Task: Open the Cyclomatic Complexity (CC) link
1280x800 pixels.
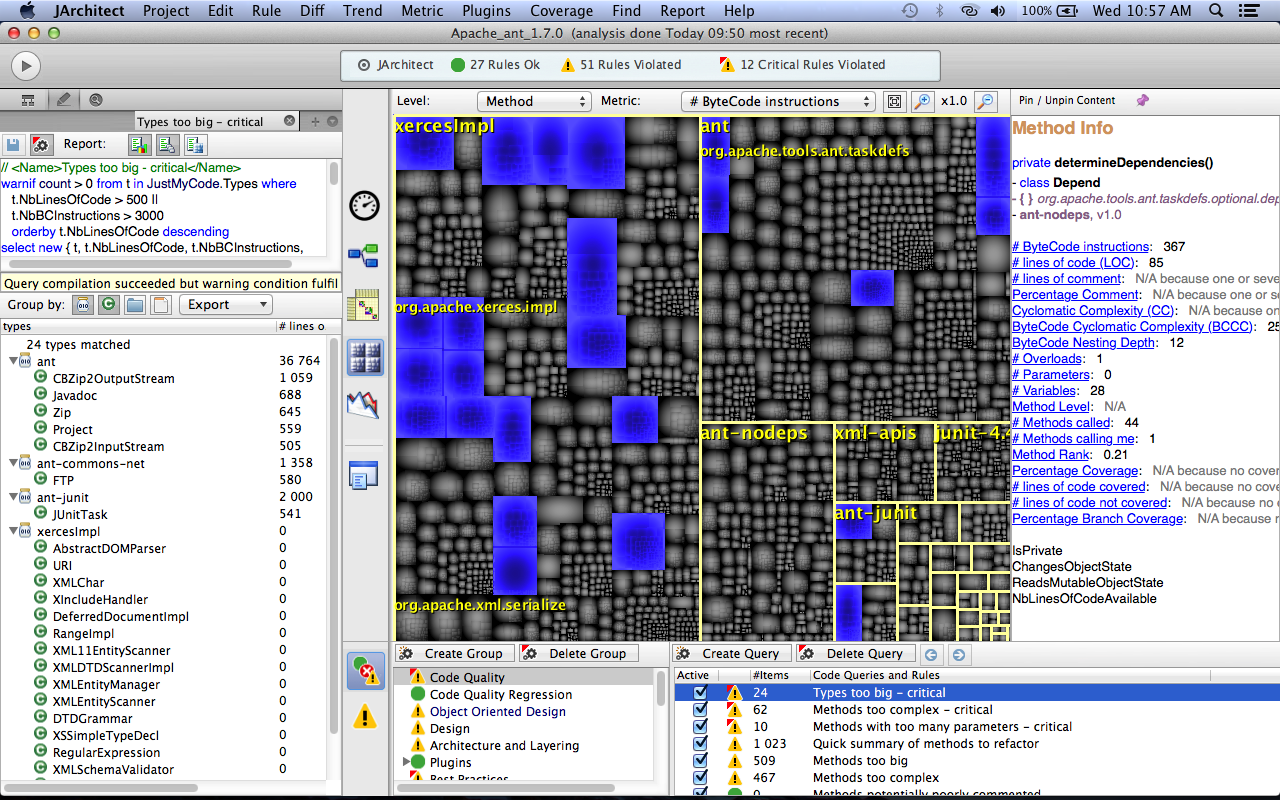Action: coord(1079,311)
